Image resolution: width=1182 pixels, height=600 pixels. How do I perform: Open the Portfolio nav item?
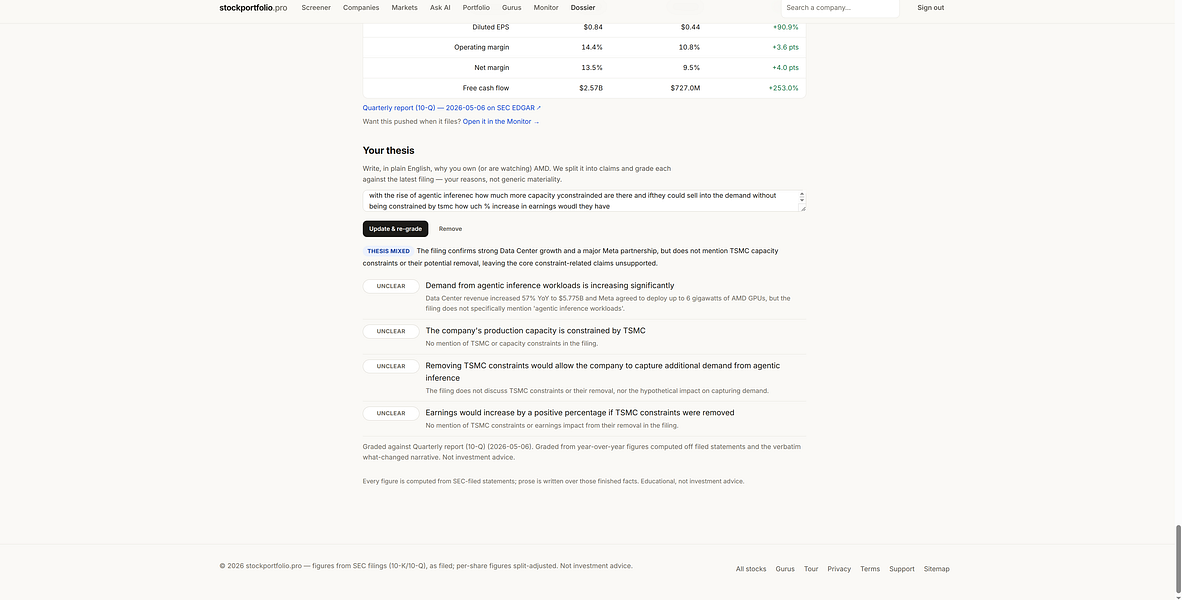tap(476, 8)
